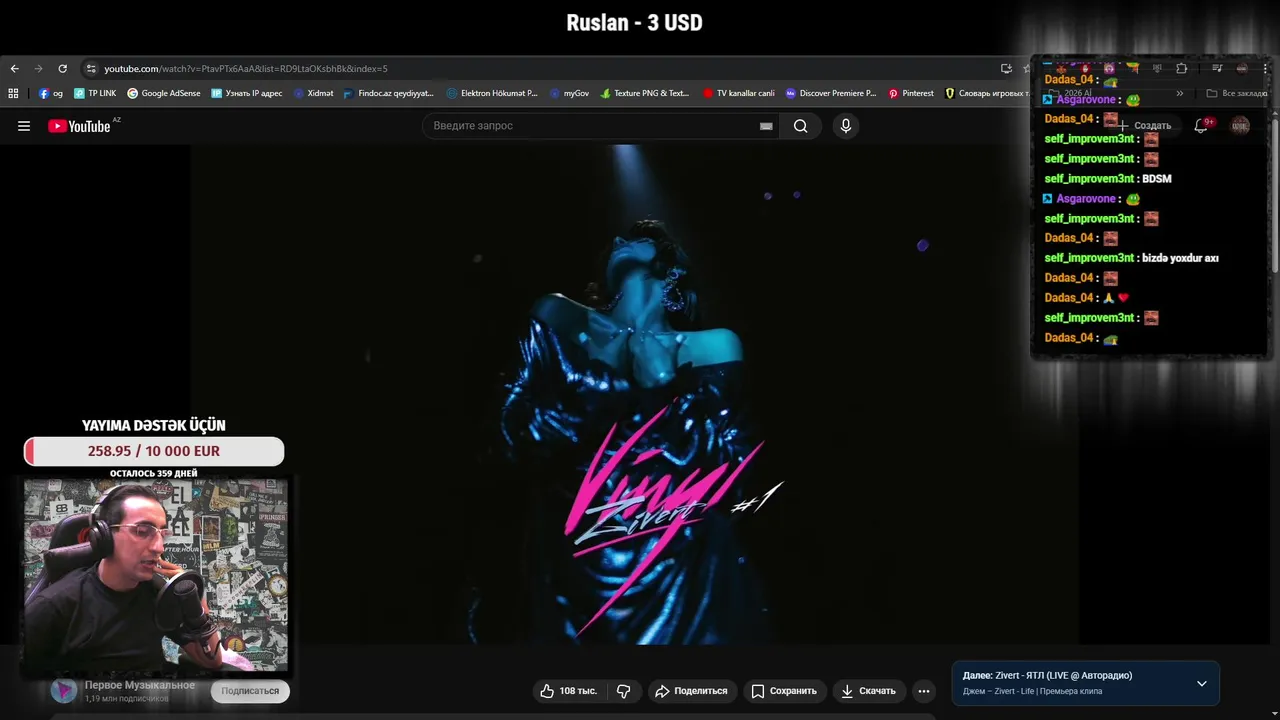Dislike the video

[x=623, y=691]
